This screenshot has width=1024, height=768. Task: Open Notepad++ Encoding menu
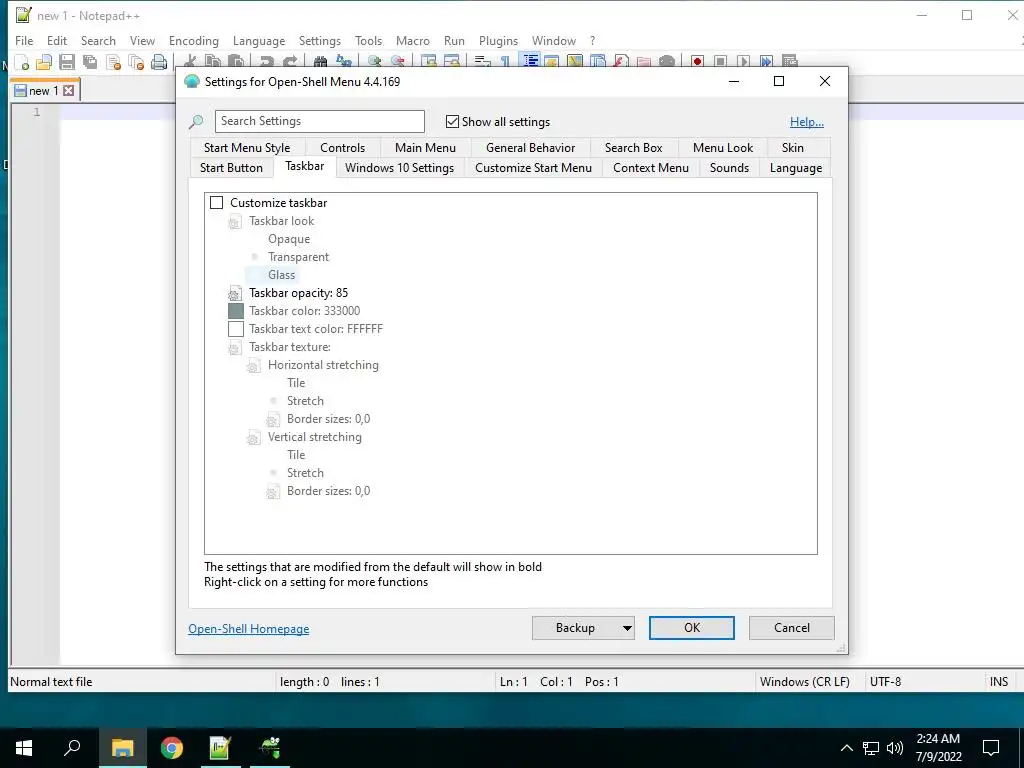click(194, 40)
